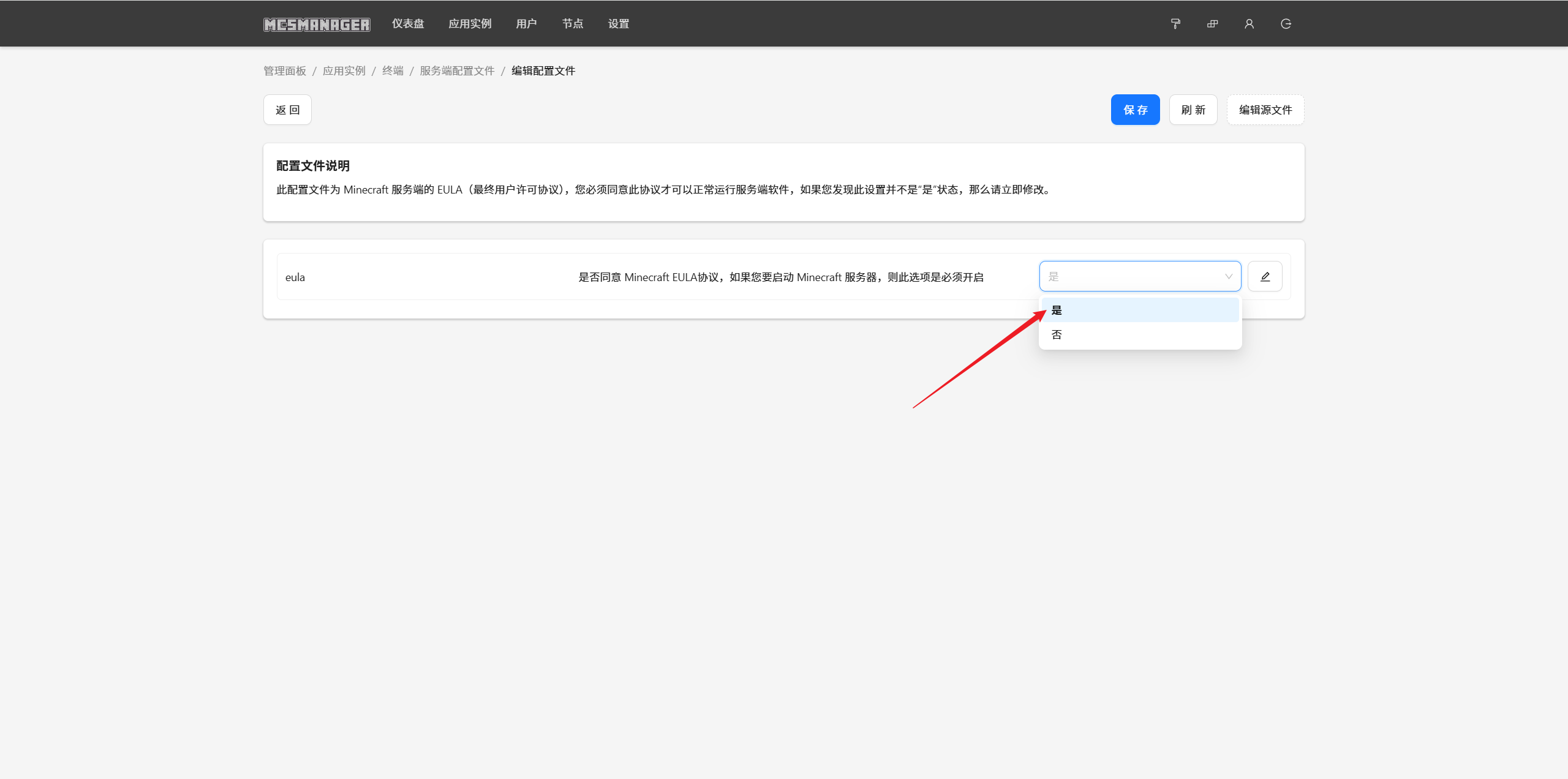Go to 应用实例 breadcrumb link
1568x779 pixels.
[x=344, y=71]
